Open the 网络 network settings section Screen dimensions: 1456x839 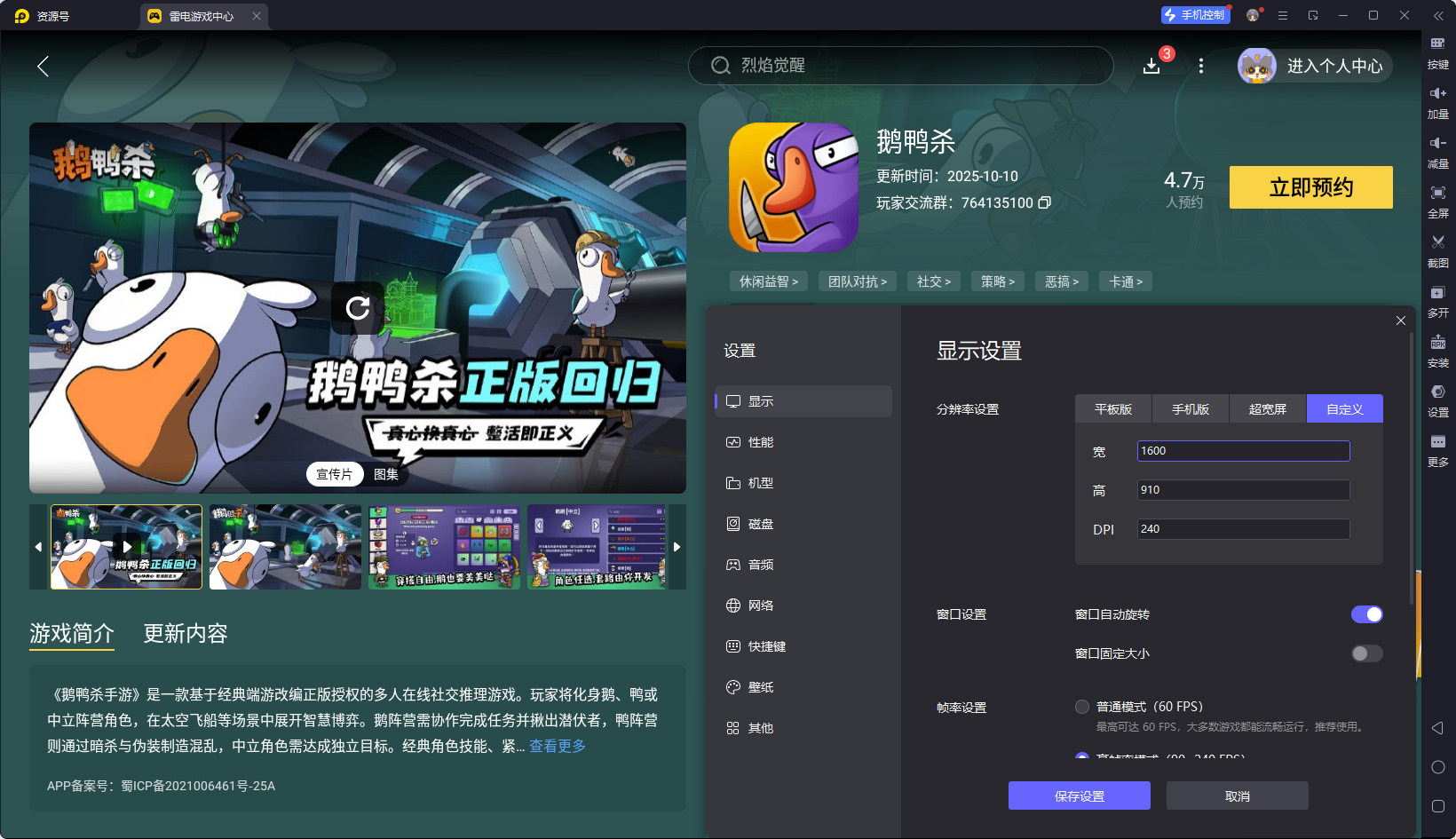tap(759, 606)
